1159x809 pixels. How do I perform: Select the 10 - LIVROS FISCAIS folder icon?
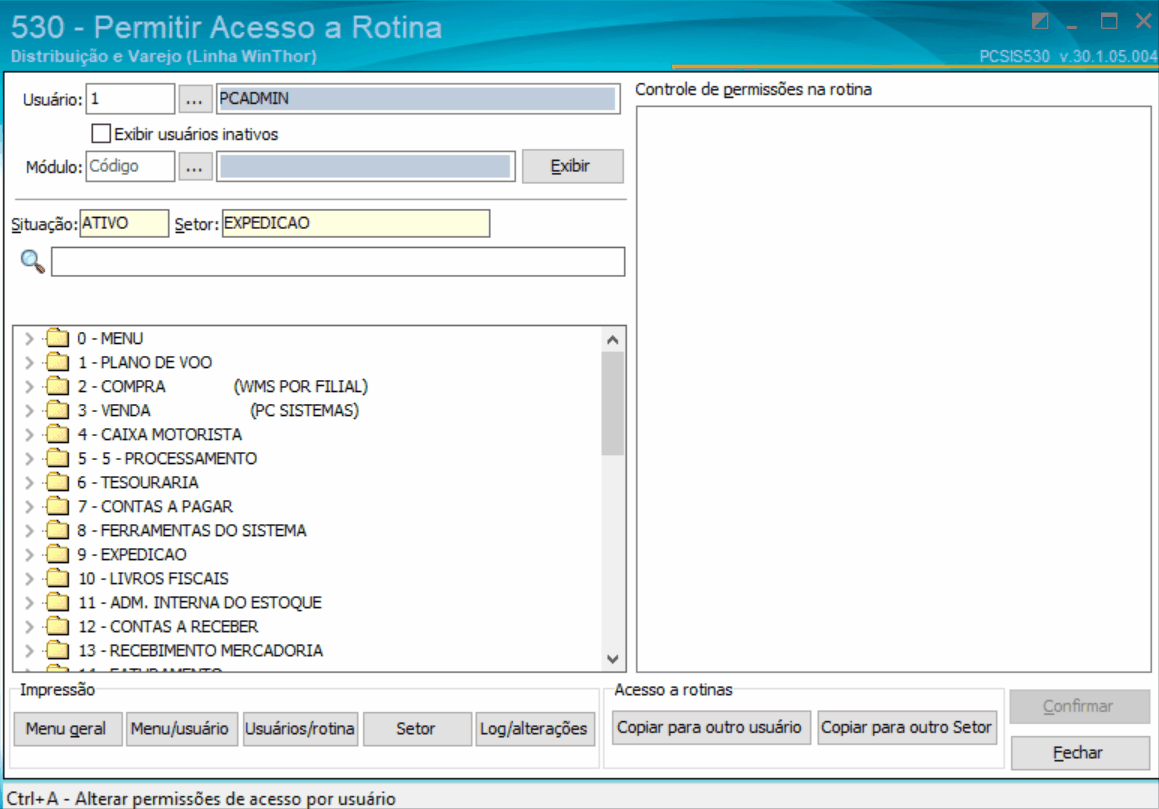58,578
